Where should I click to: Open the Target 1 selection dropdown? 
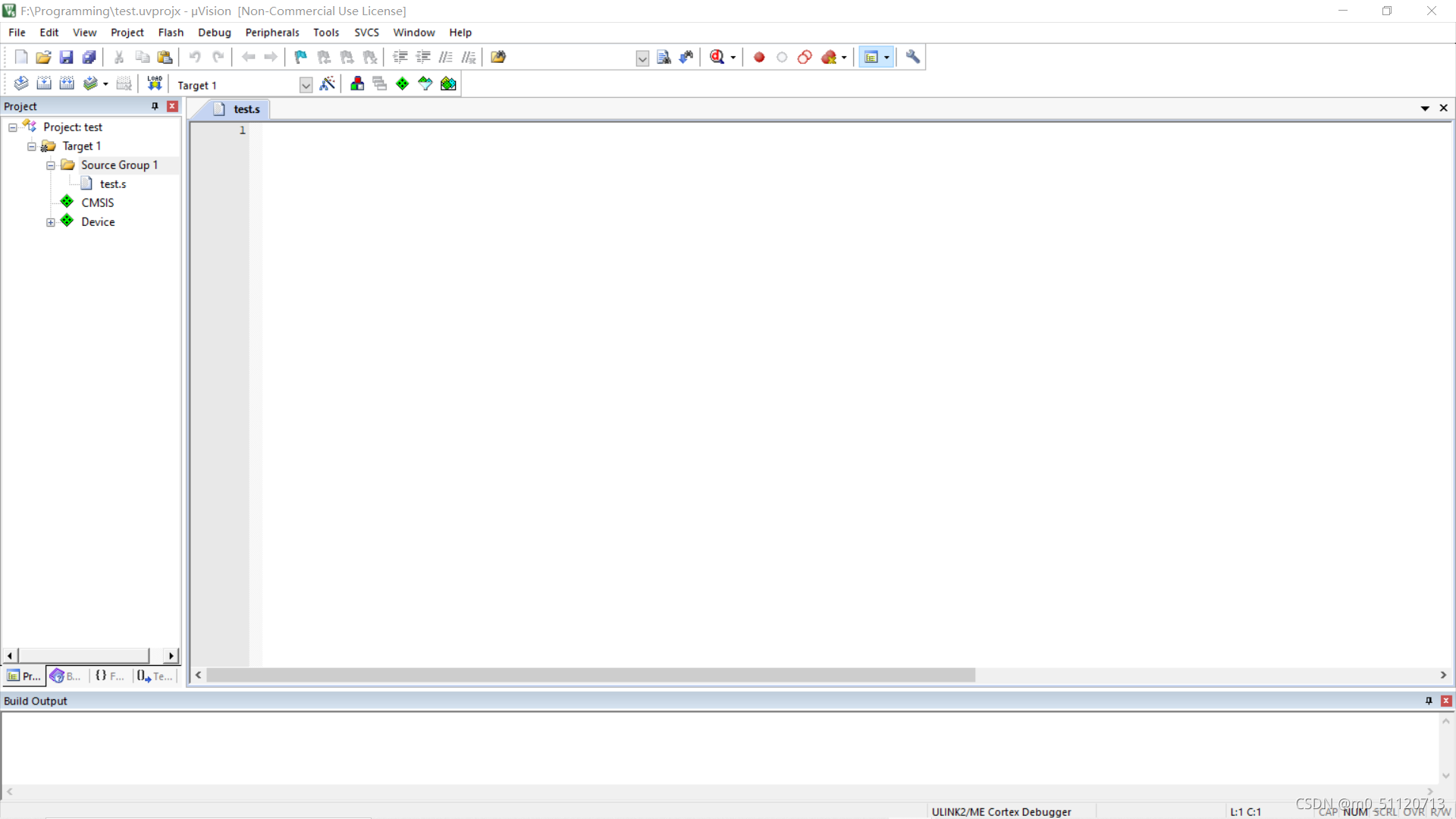(306, 85)
